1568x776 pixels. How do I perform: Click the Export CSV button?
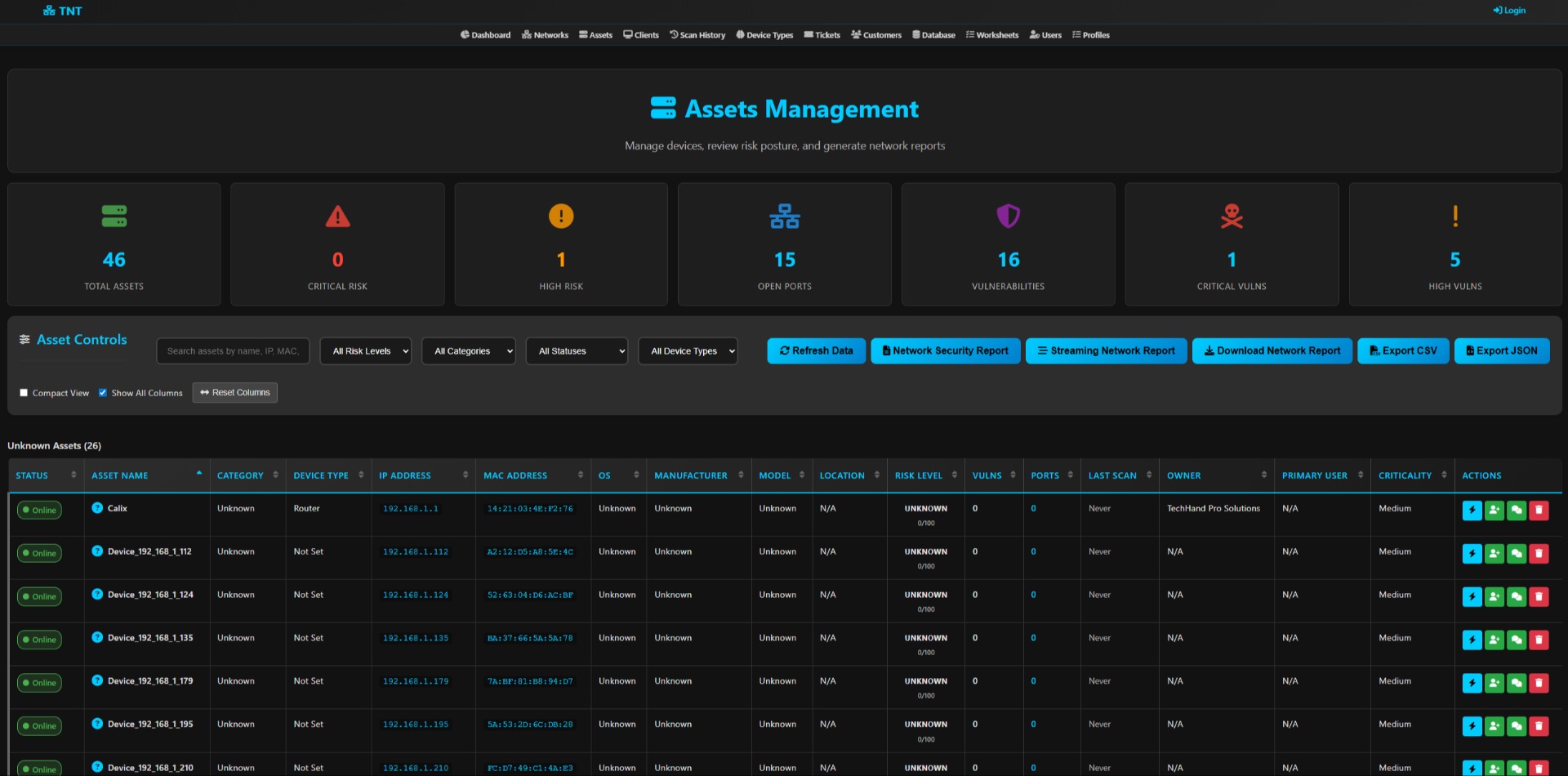(x=1402, y=350)
